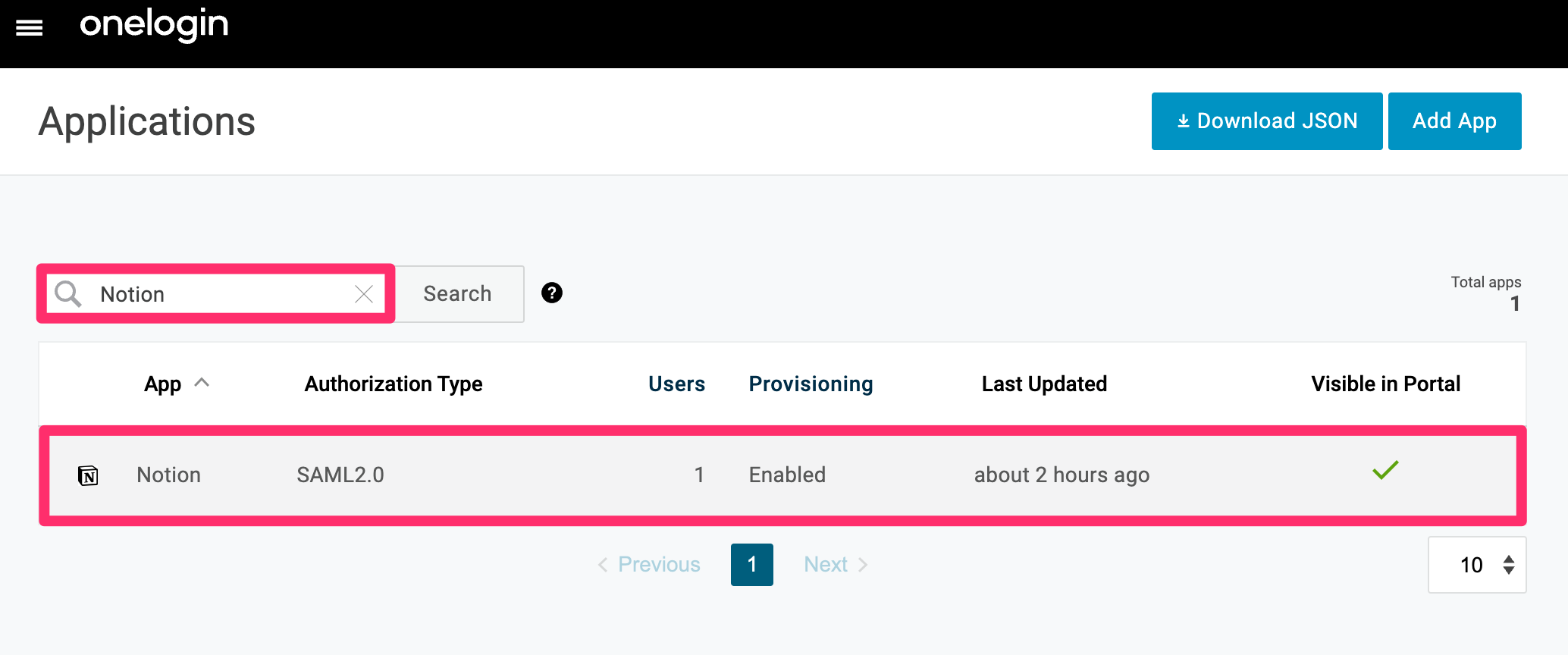Sort by Provisioning column

[x=811, y=384]
